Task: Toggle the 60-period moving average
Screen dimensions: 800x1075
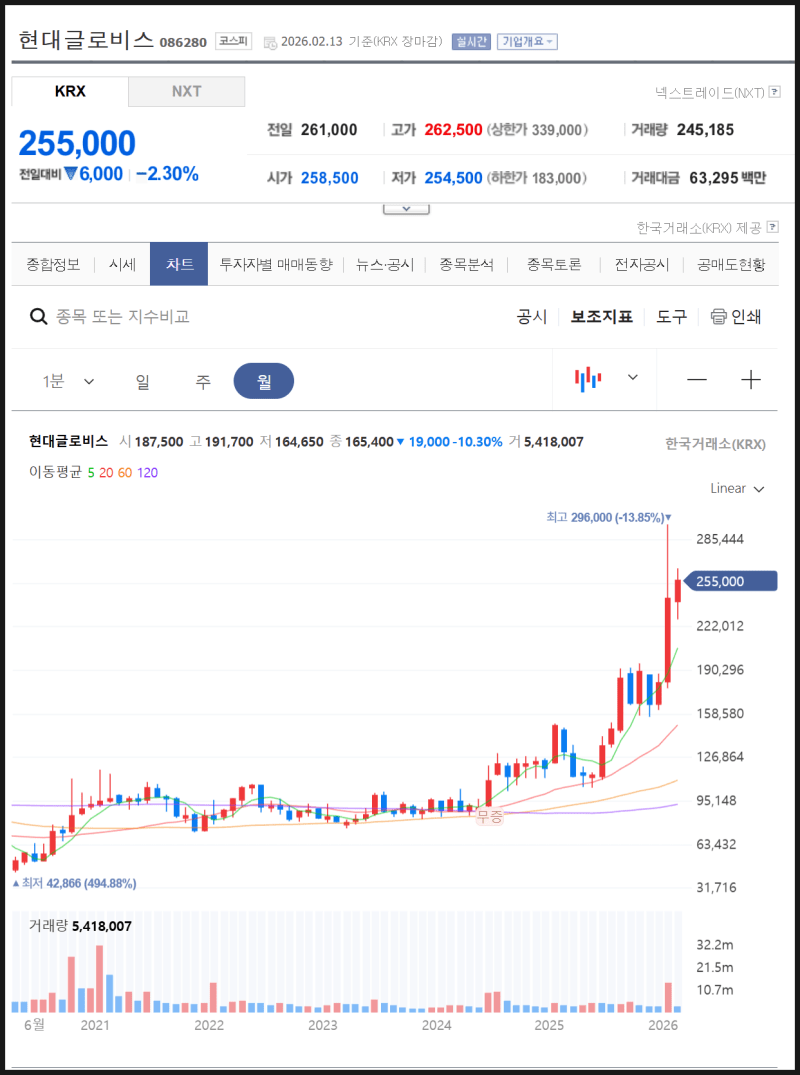Action: 125,472
